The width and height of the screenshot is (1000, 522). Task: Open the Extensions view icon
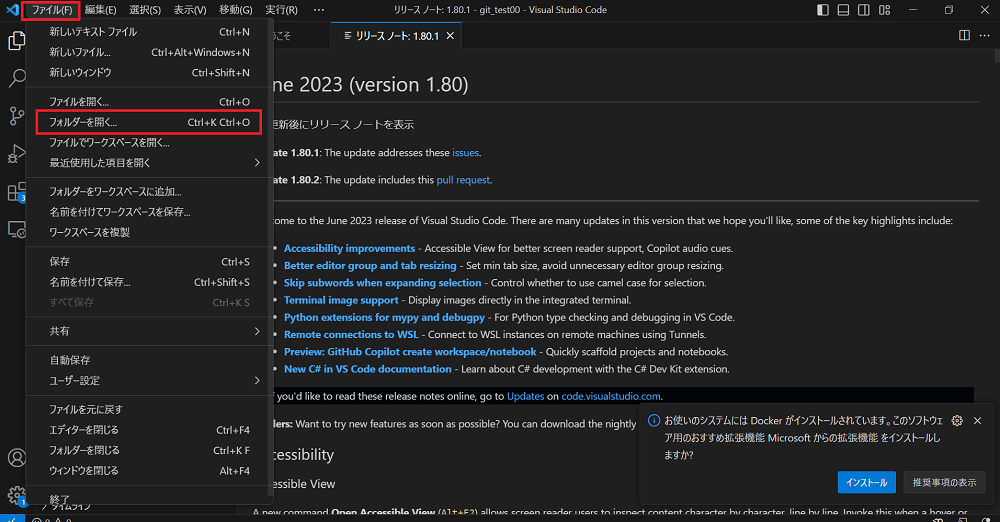tap(16, 192)
